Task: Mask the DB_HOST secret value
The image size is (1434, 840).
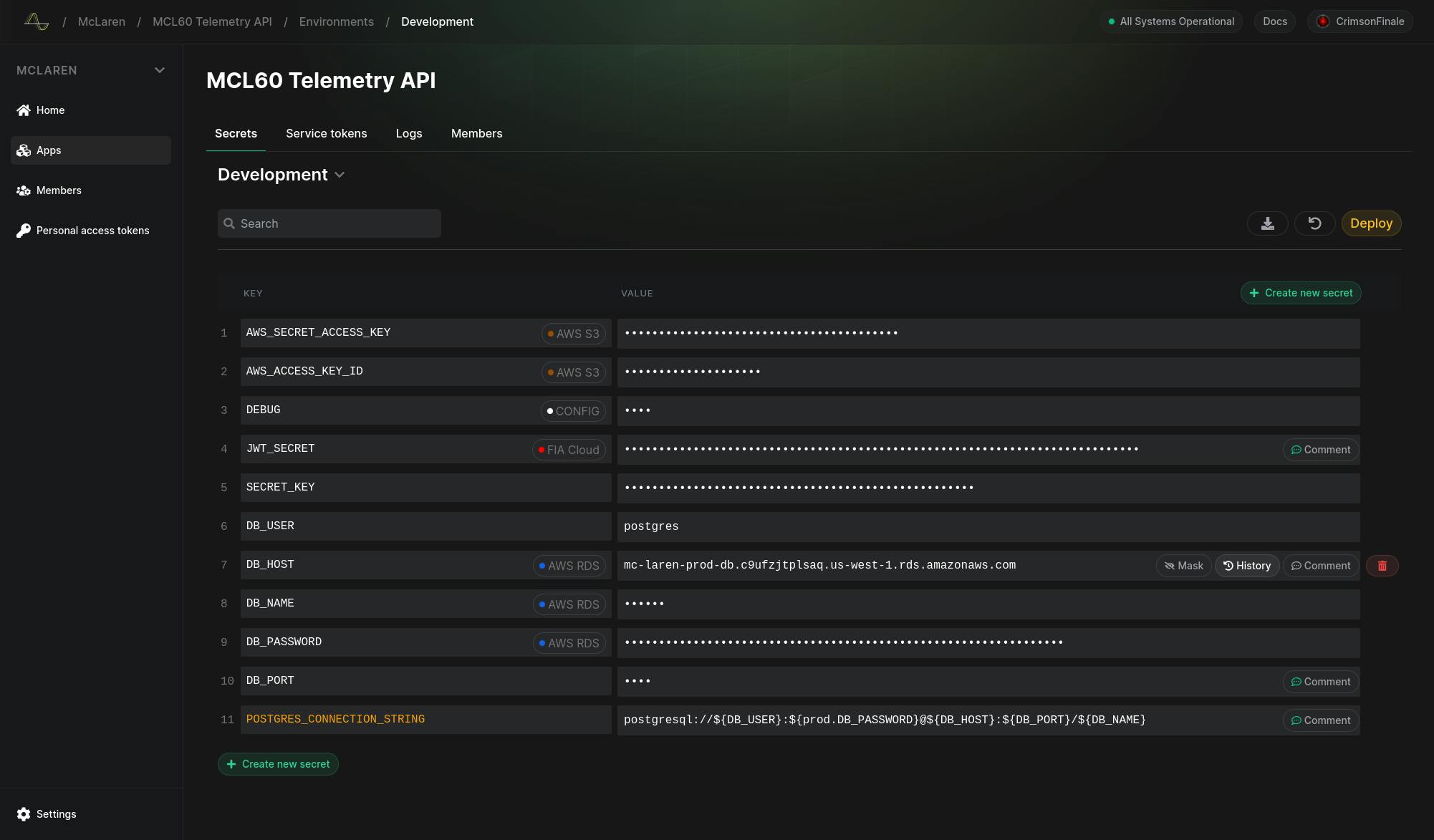Action: click(x=1183, y=566)
